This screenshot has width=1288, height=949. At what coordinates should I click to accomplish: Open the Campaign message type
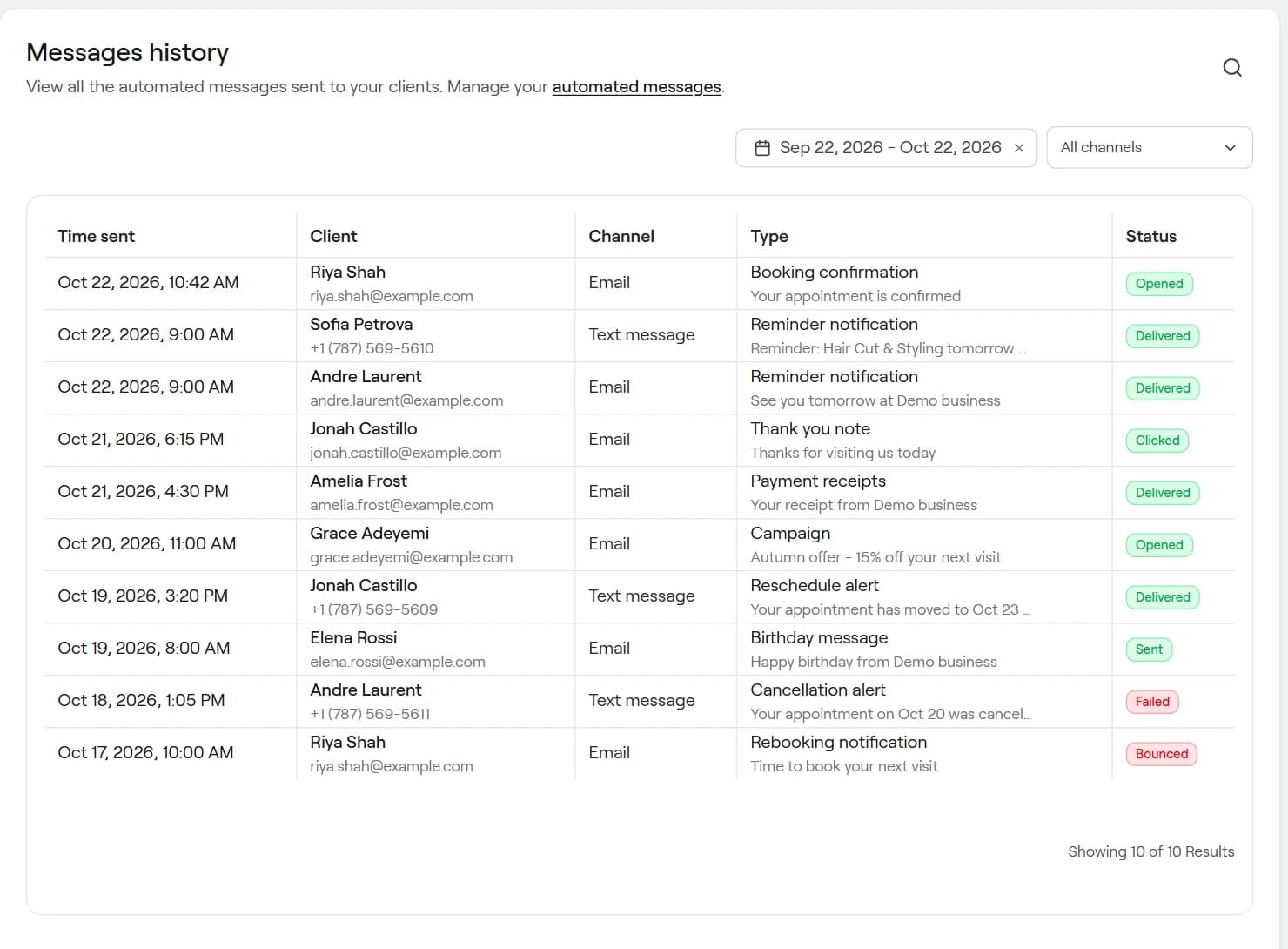click(790, 533)
